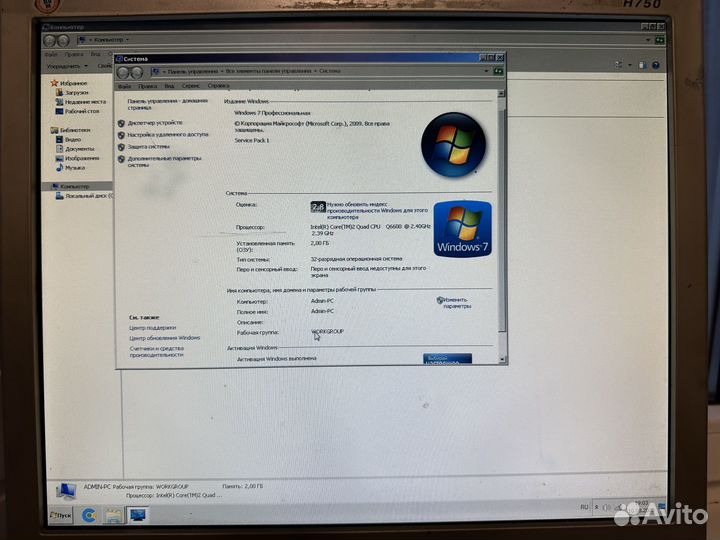The height and width of the screenshot is (540, 720).
Task: Open Упорядочить dropdown in Компьютер window
Action: point(67,66)
